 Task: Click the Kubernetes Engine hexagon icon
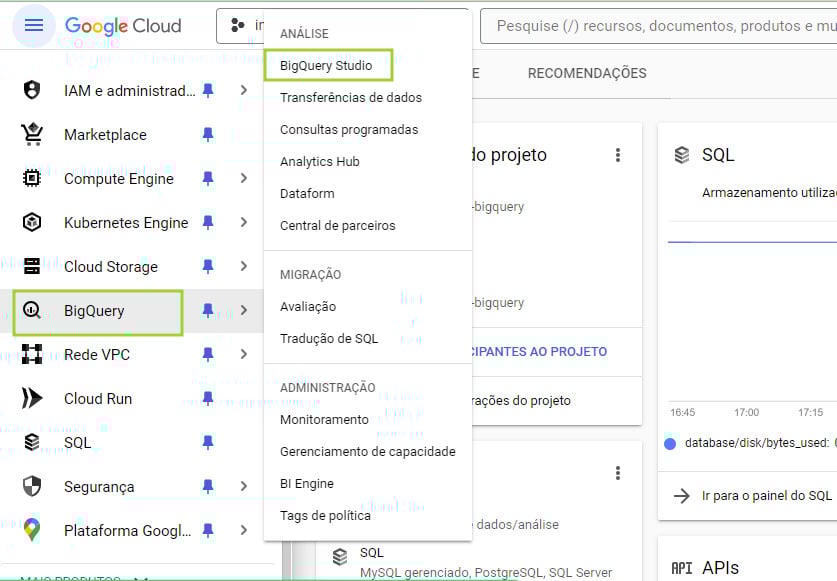click(x=32, y=222)
